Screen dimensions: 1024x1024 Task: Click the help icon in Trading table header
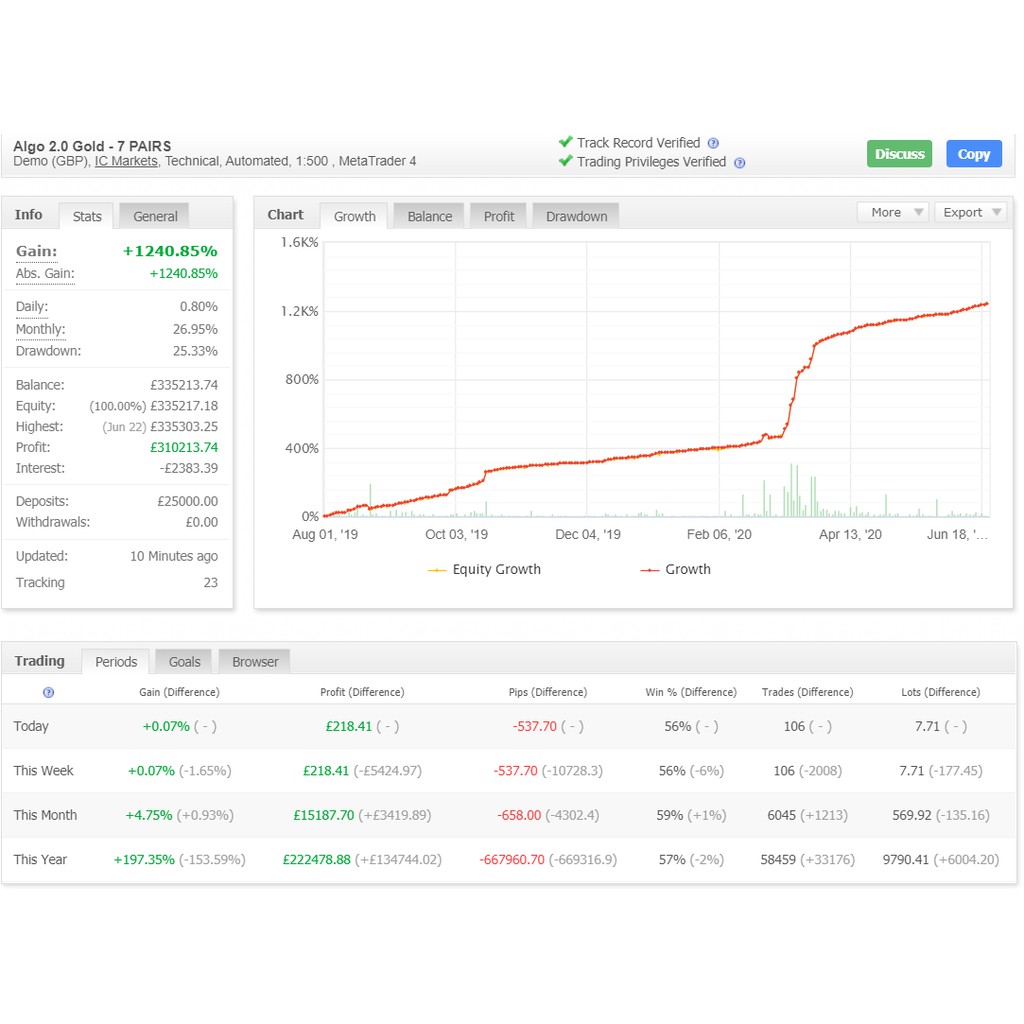pyautogui.click(x=48, y=692)
